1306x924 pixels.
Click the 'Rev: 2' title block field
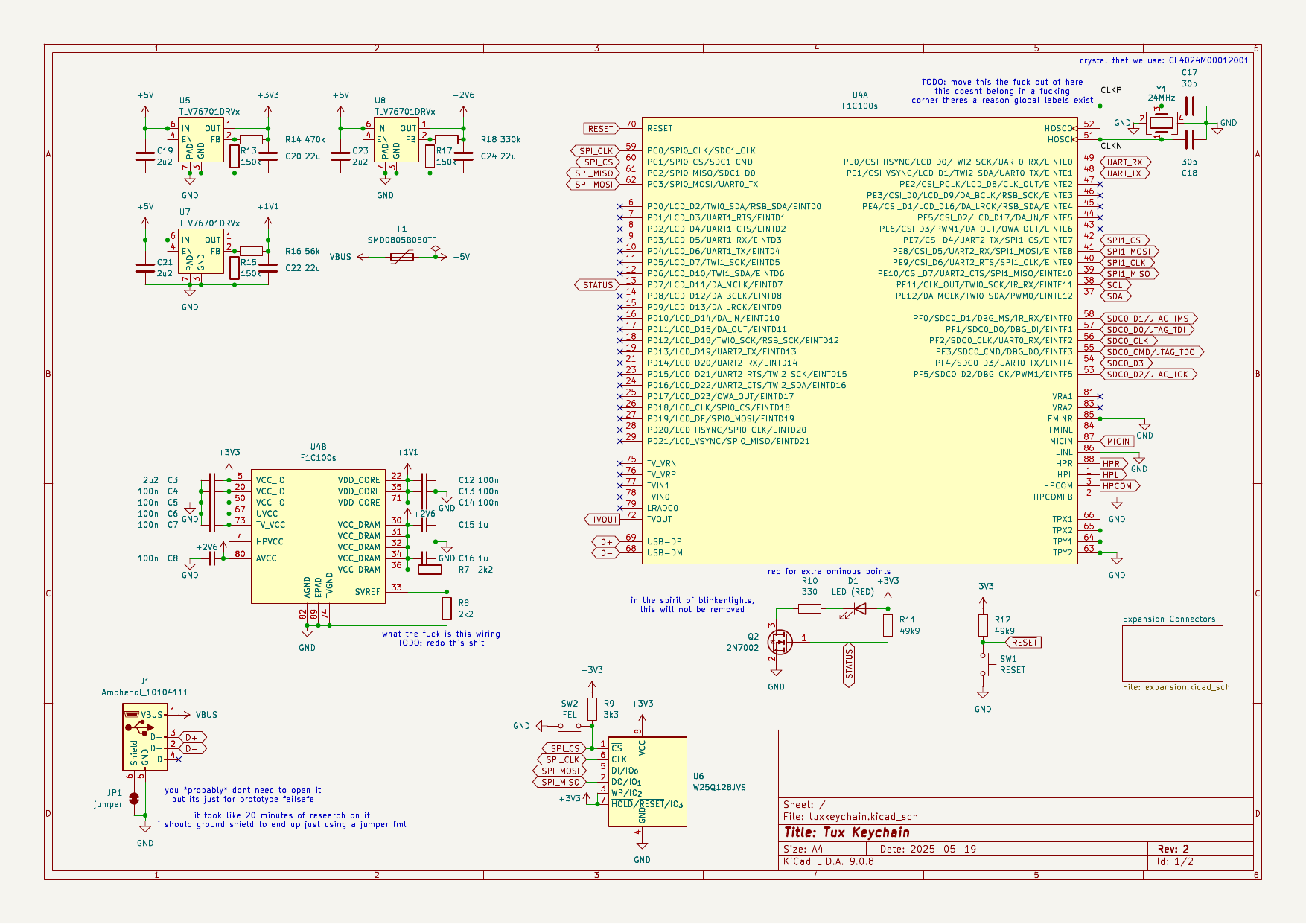pos(1173,849)
